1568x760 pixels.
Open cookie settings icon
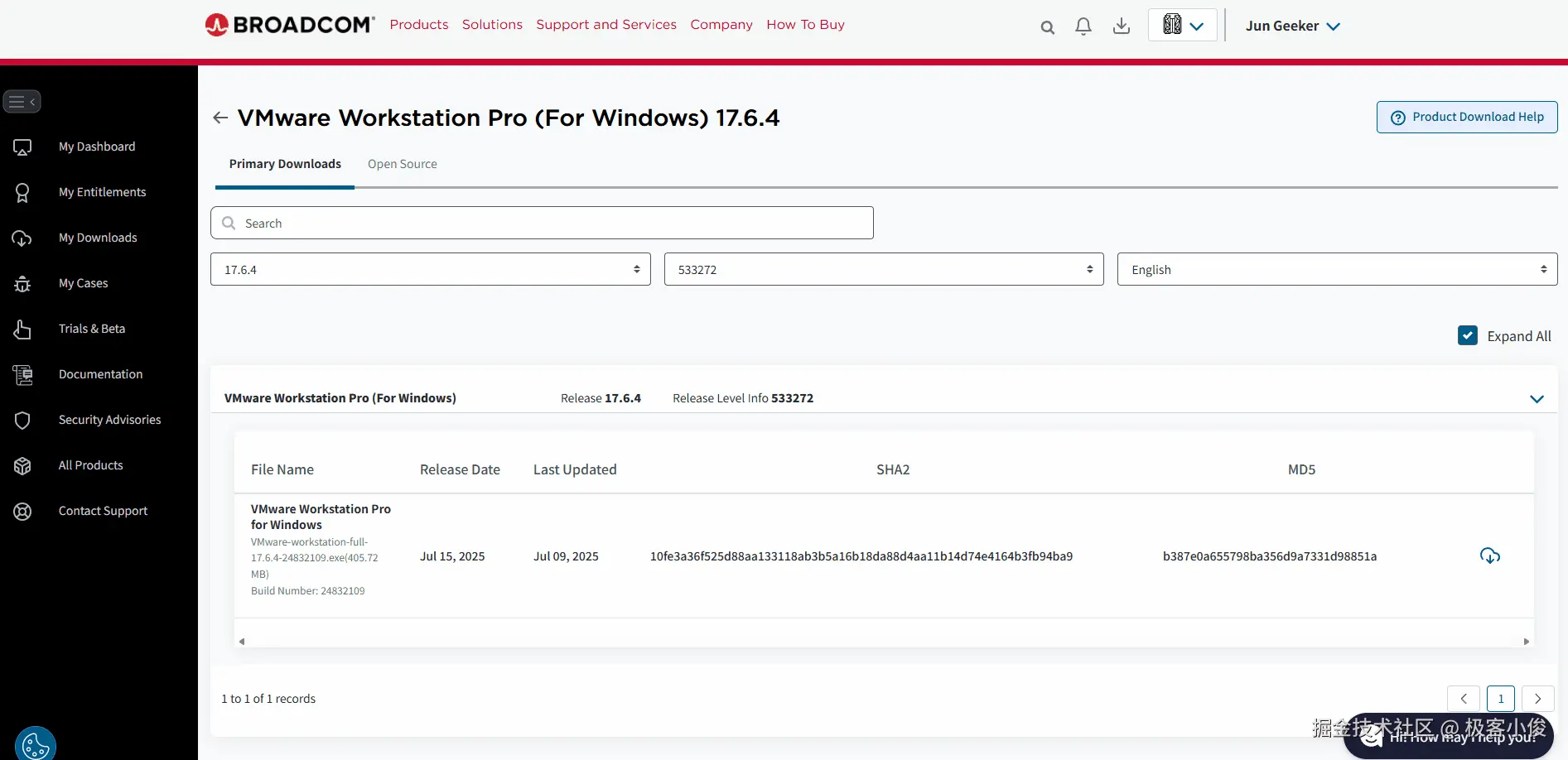(36, 743)
